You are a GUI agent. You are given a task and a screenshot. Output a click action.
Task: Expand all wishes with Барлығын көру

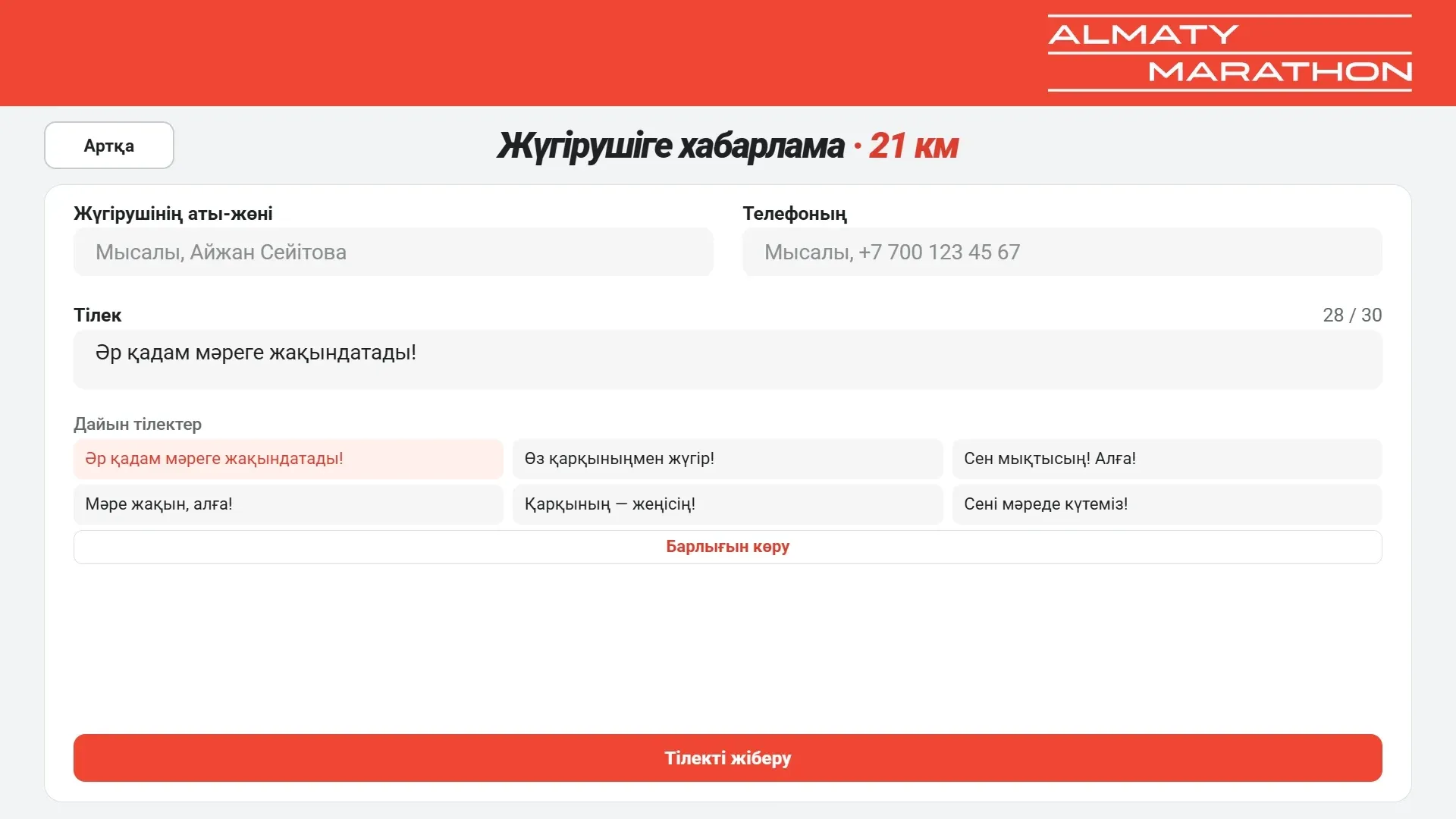click(727, 547)
